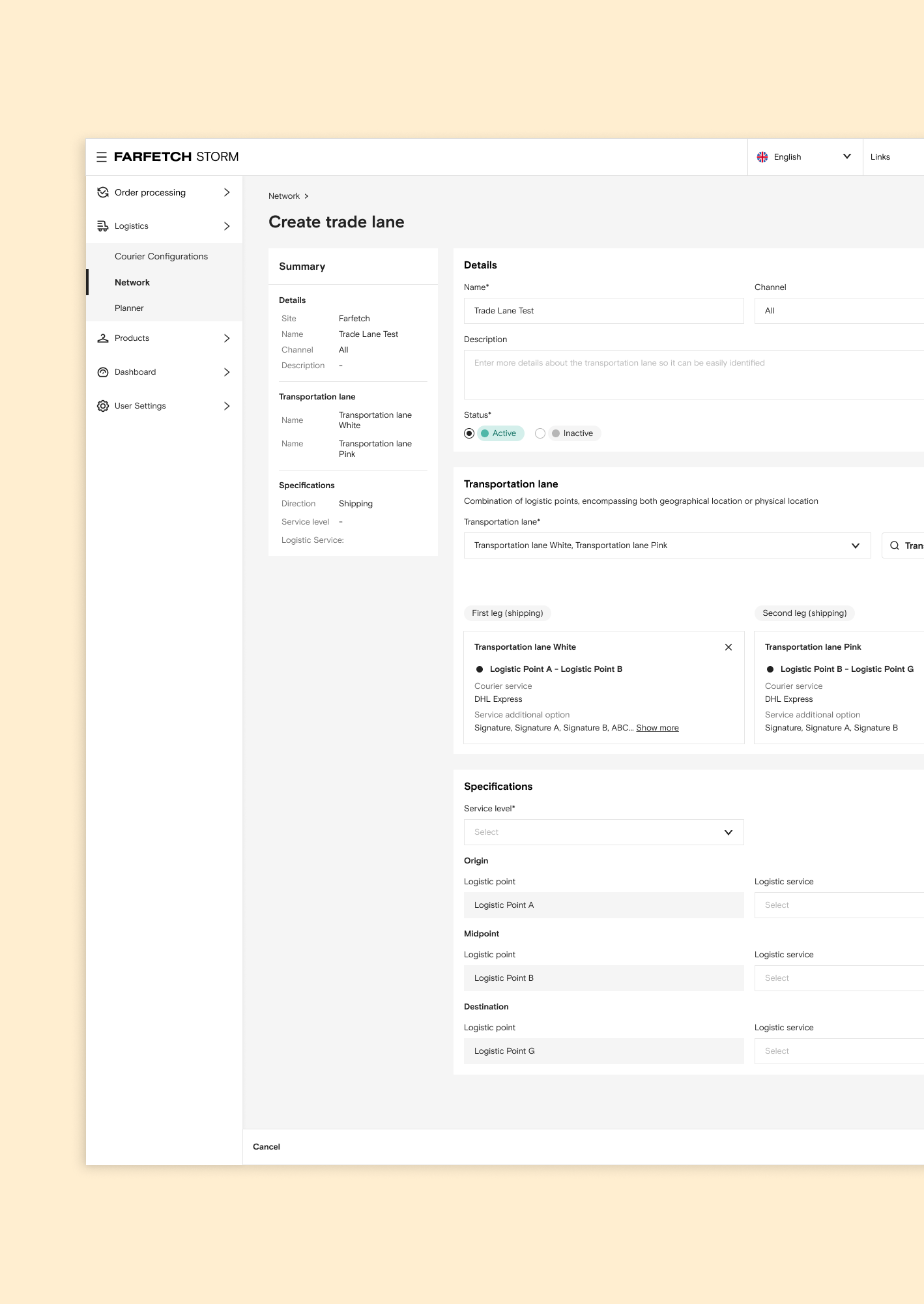Remove Transportation lane White card
924x1304 pixels.
click(x=729, y=647)
